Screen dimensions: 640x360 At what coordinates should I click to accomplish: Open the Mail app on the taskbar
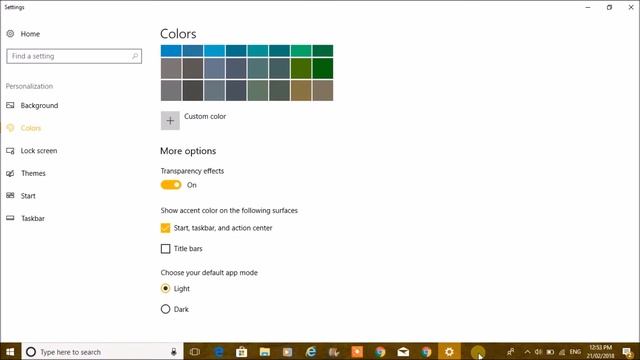click(x=403, y=352)
